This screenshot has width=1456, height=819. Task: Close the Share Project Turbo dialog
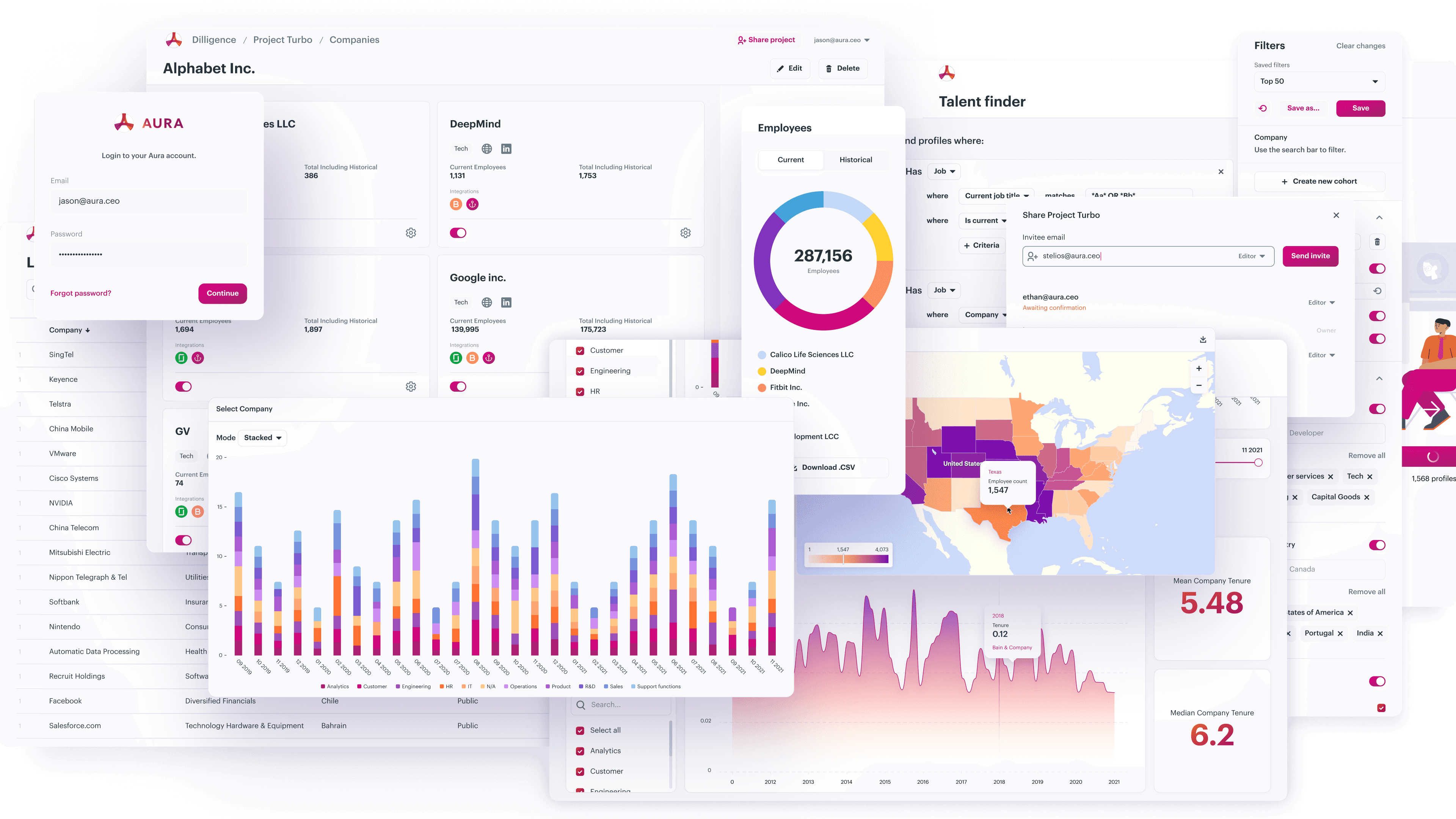(x=1336, y=215)
